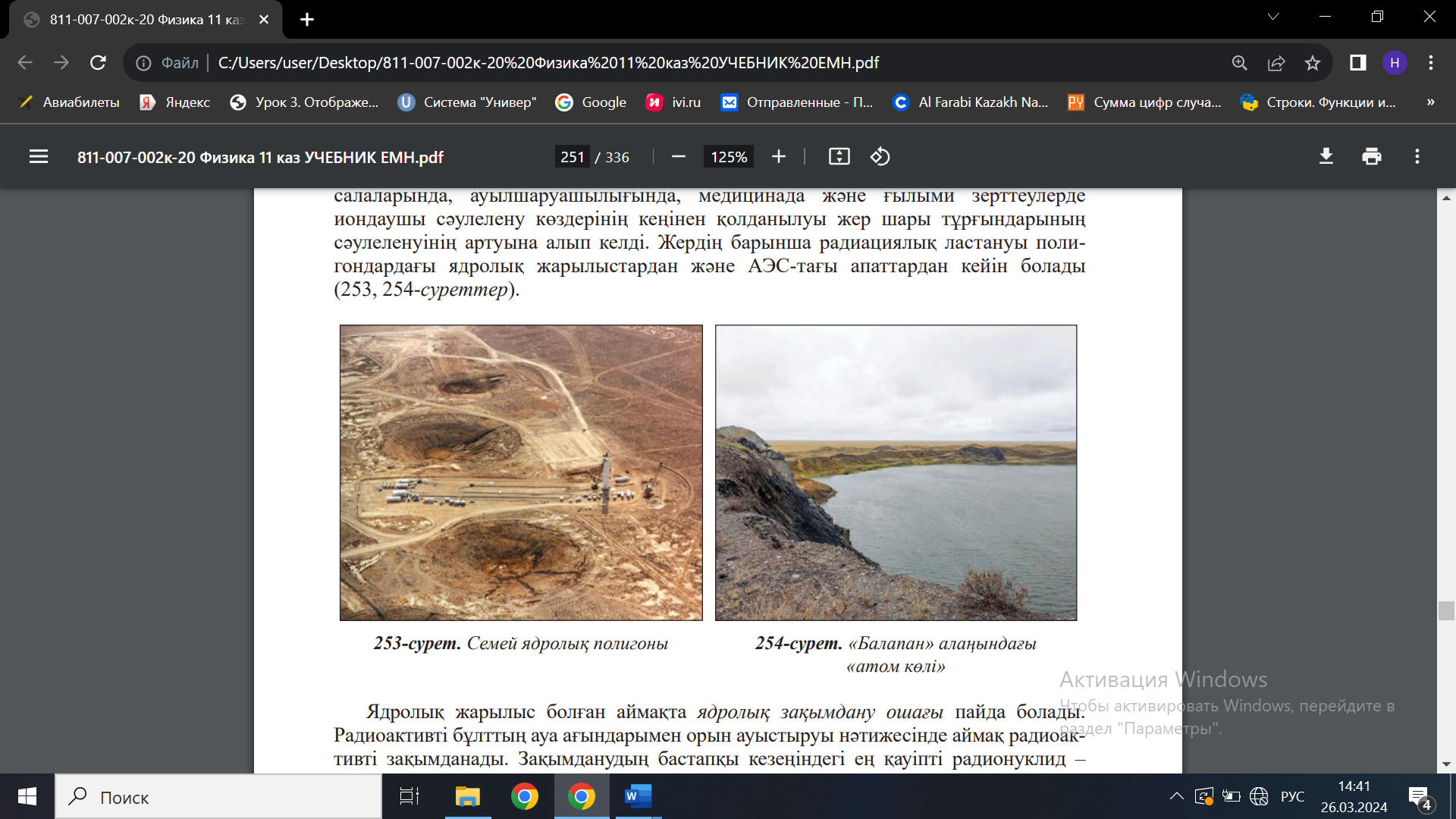Select the Физика 11 PDF tab
Image resolution: width=1456 pixels, height=819 pixels.
pyautogui.click(x=144, y=20)
